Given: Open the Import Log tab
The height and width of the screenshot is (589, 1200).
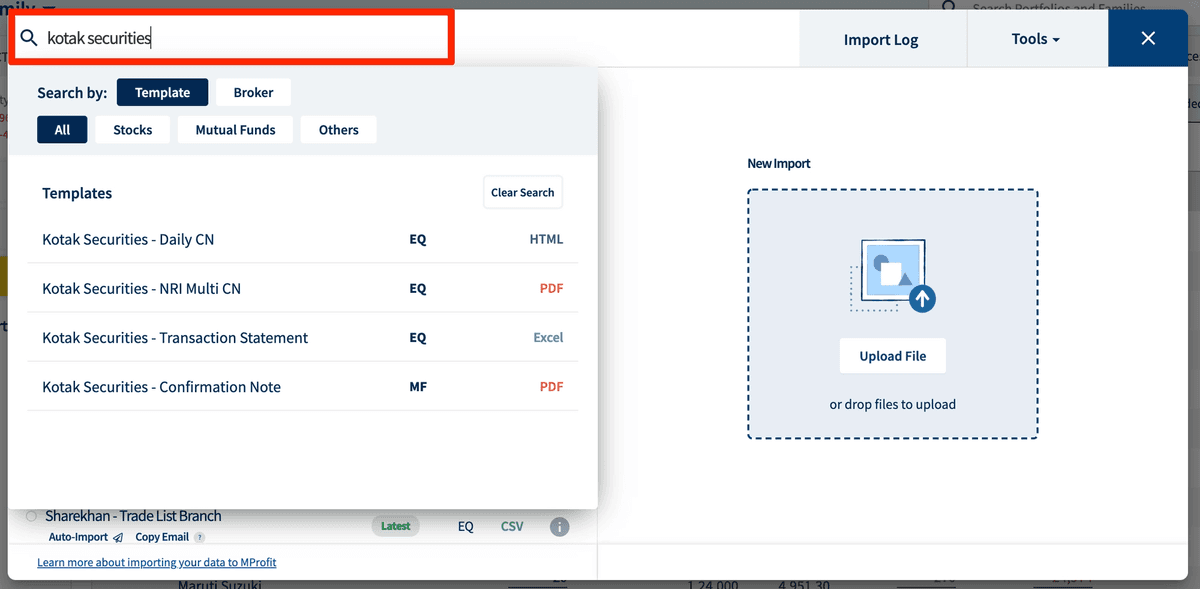Looking at the screenshot, I should point(881,40).
